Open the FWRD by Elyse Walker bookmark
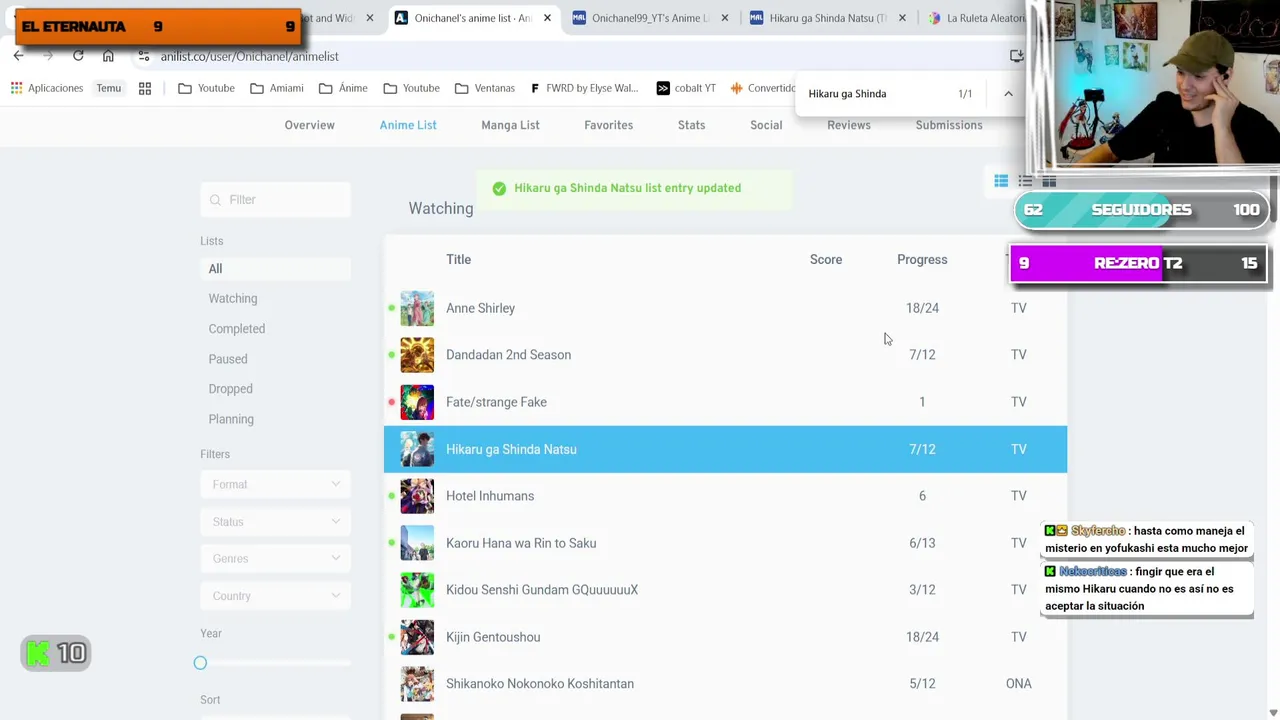1280x720 pixels. 584,88
